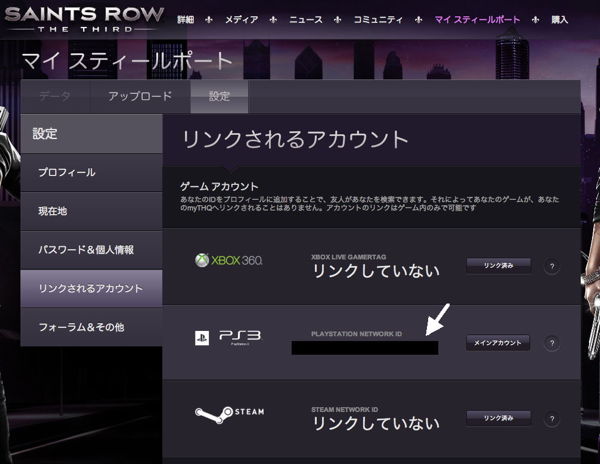Select マイ スティールポート in the top navigation
The height and width of the screenshot is (464, 600).
pyautogui.click(x=477, y=20)
